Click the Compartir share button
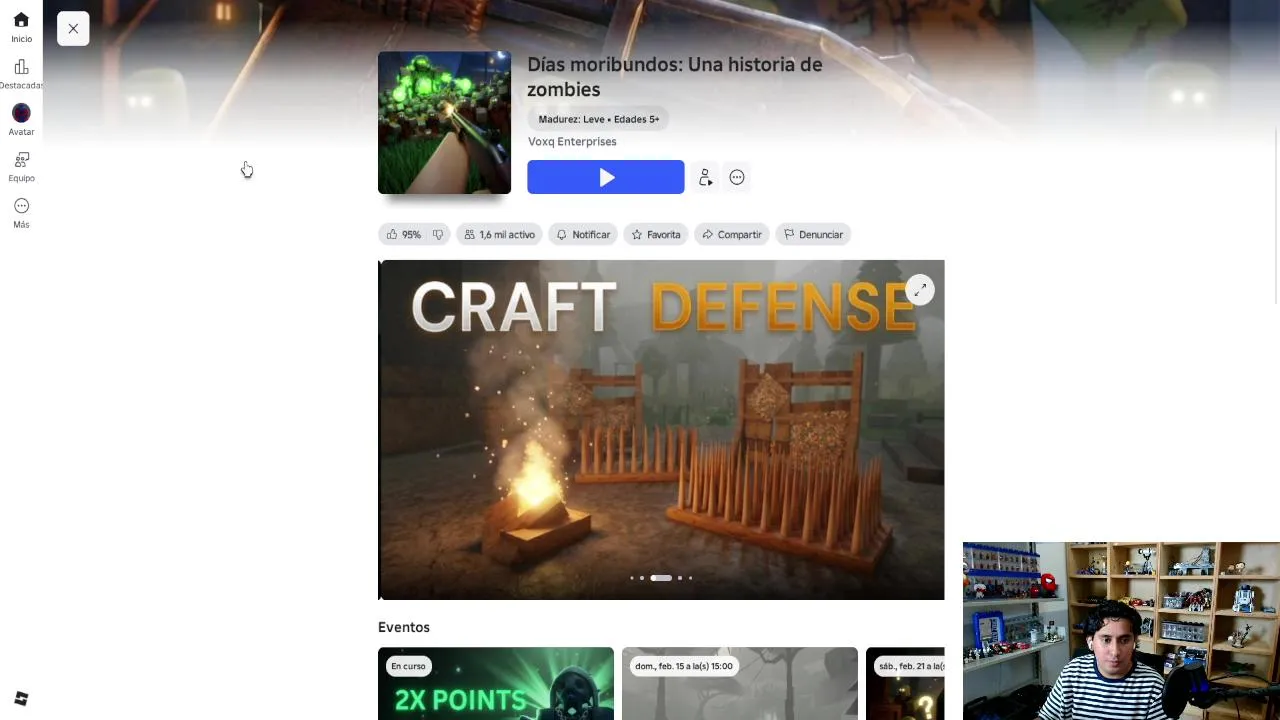 (x=732, y=234)
